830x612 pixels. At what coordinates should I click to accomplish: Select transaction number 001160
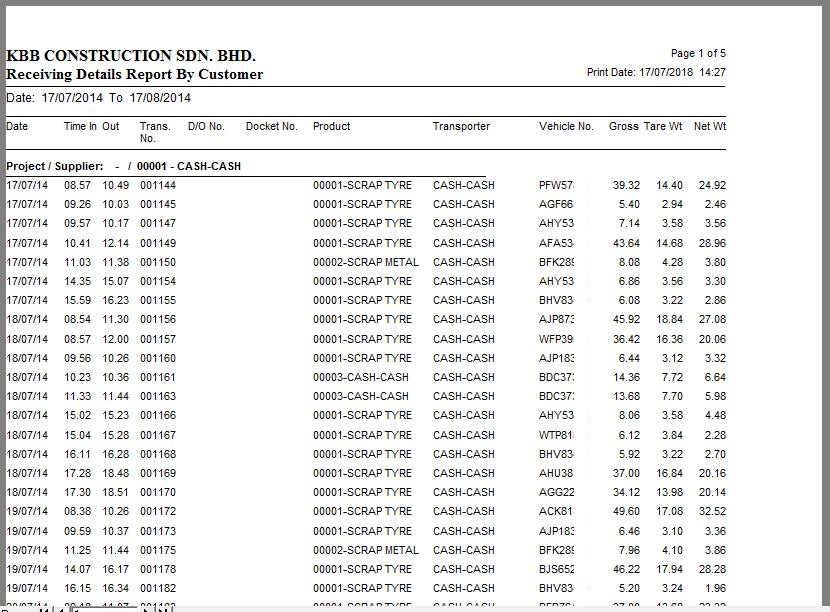(x=158, y=358)
